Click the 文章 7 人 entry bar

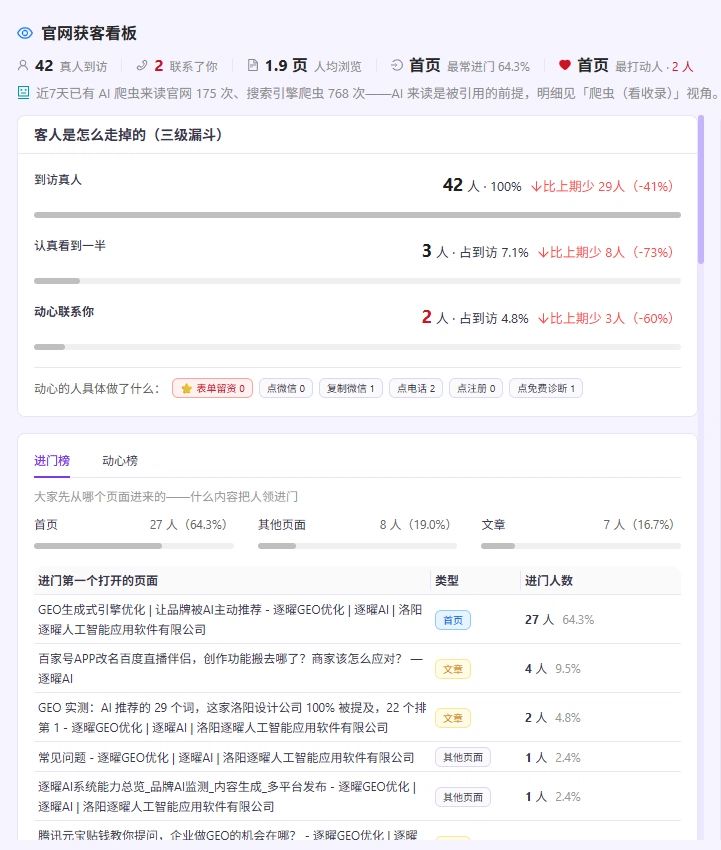pyautogui.click(x=581, y=546)
